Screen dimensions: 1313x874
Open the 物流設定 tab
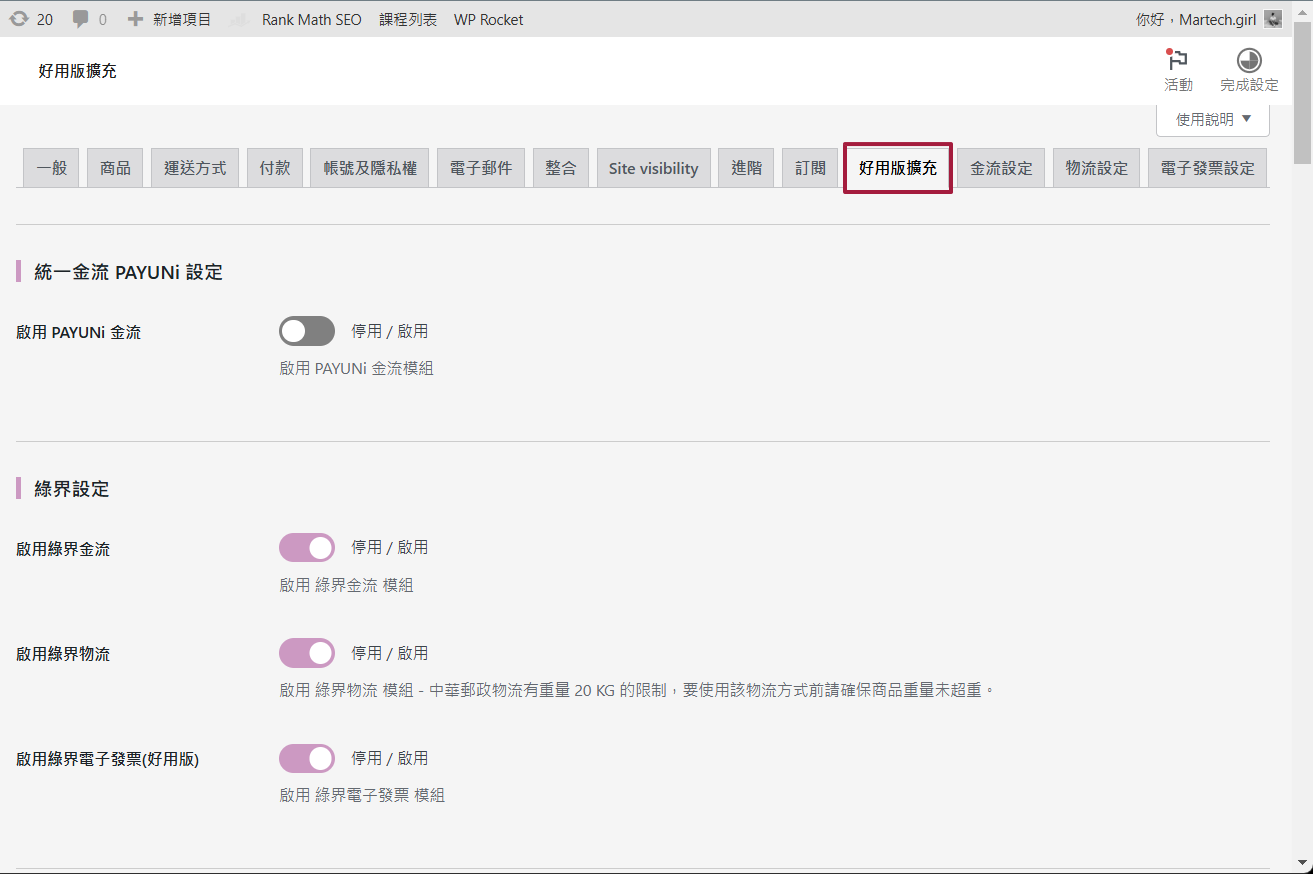(x=1096, y=168)
